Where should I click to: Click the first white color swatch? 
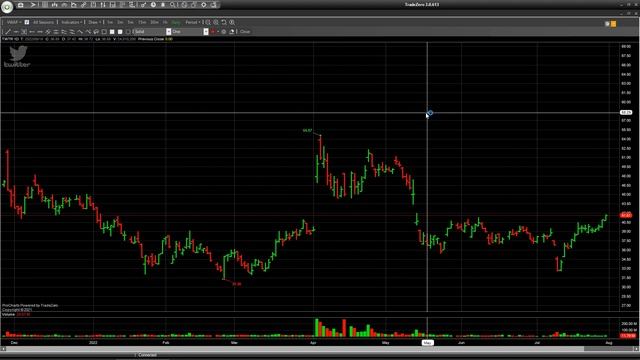[112, 32]
